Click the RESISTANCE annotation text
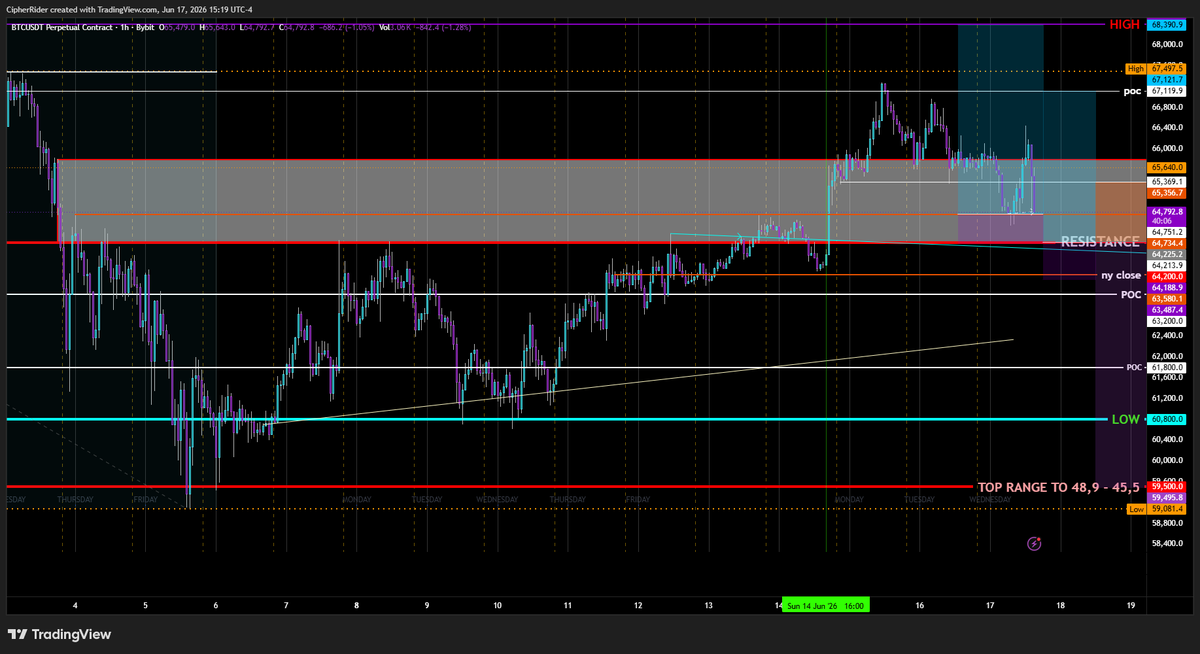Screen dimensions: 1200x654 1100,242
